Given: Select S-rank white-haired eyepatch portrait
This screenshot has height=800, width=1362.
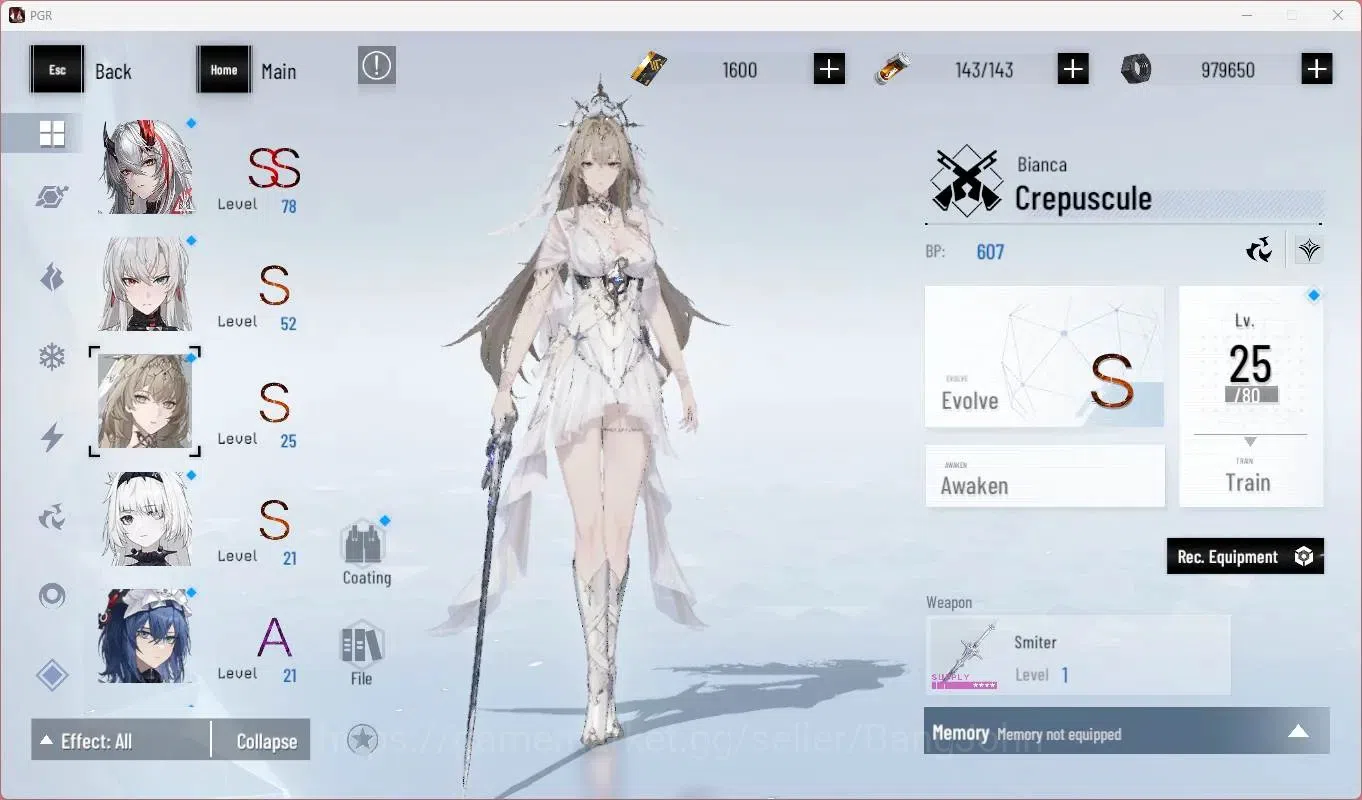Looking at the screenshot, I should 146,518.
